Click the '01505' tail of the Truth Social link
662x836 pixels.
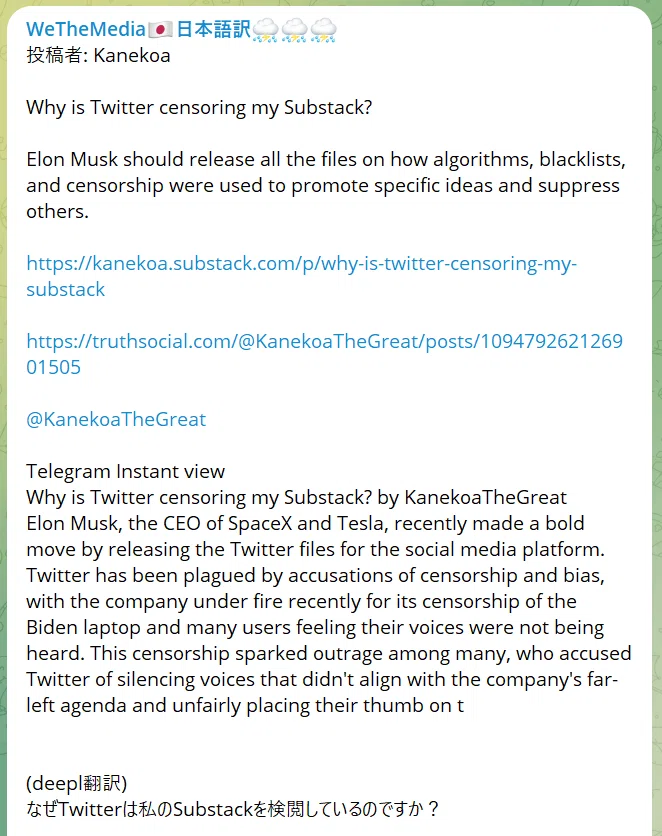click(53, 367)
